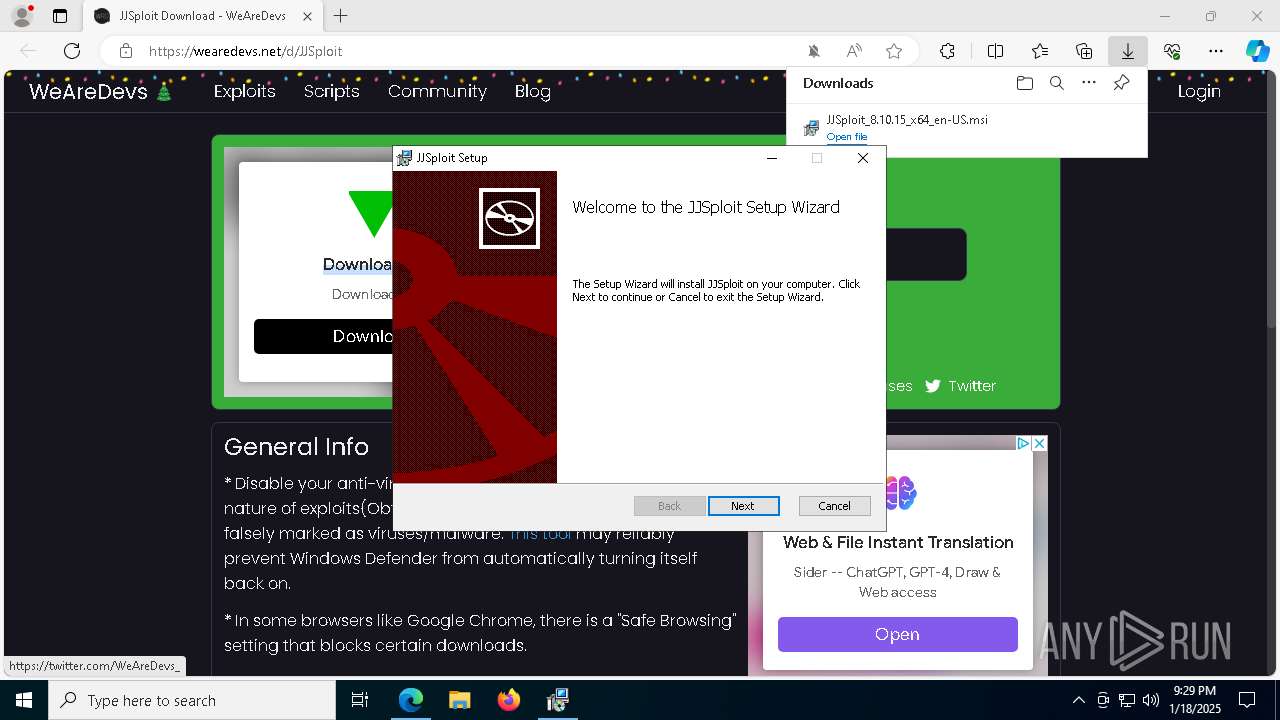Image resolution: width=1280 pixels, height=720 pixels.
Task: Cancel the JJSploit Setup wizard
Action: point(834,506)
